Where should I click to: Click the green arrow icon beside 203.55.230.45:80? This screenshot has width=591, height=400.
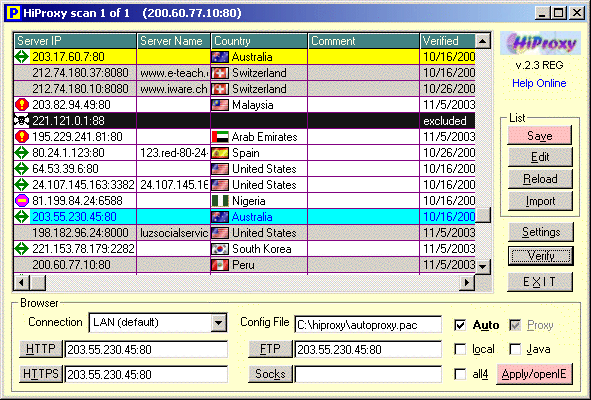22,217
